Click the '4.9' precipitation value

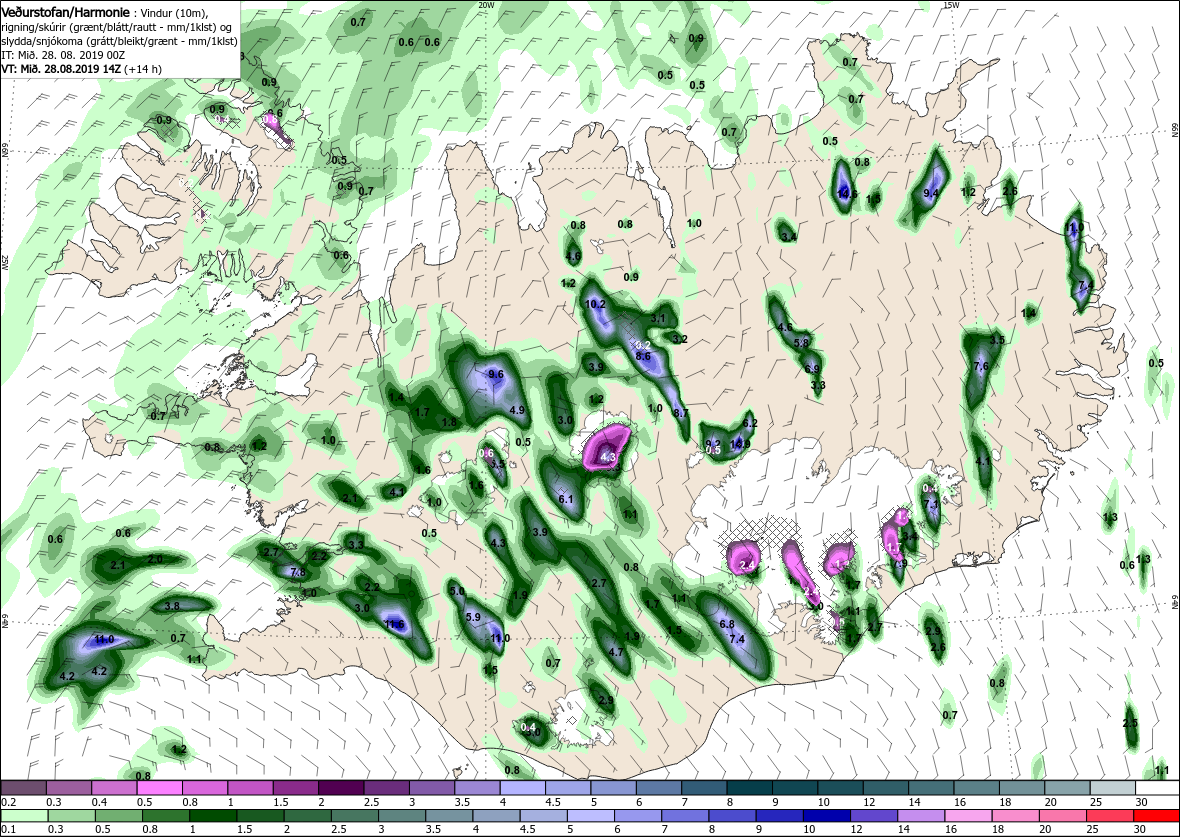pyautogui.click(x=517, y=410)
